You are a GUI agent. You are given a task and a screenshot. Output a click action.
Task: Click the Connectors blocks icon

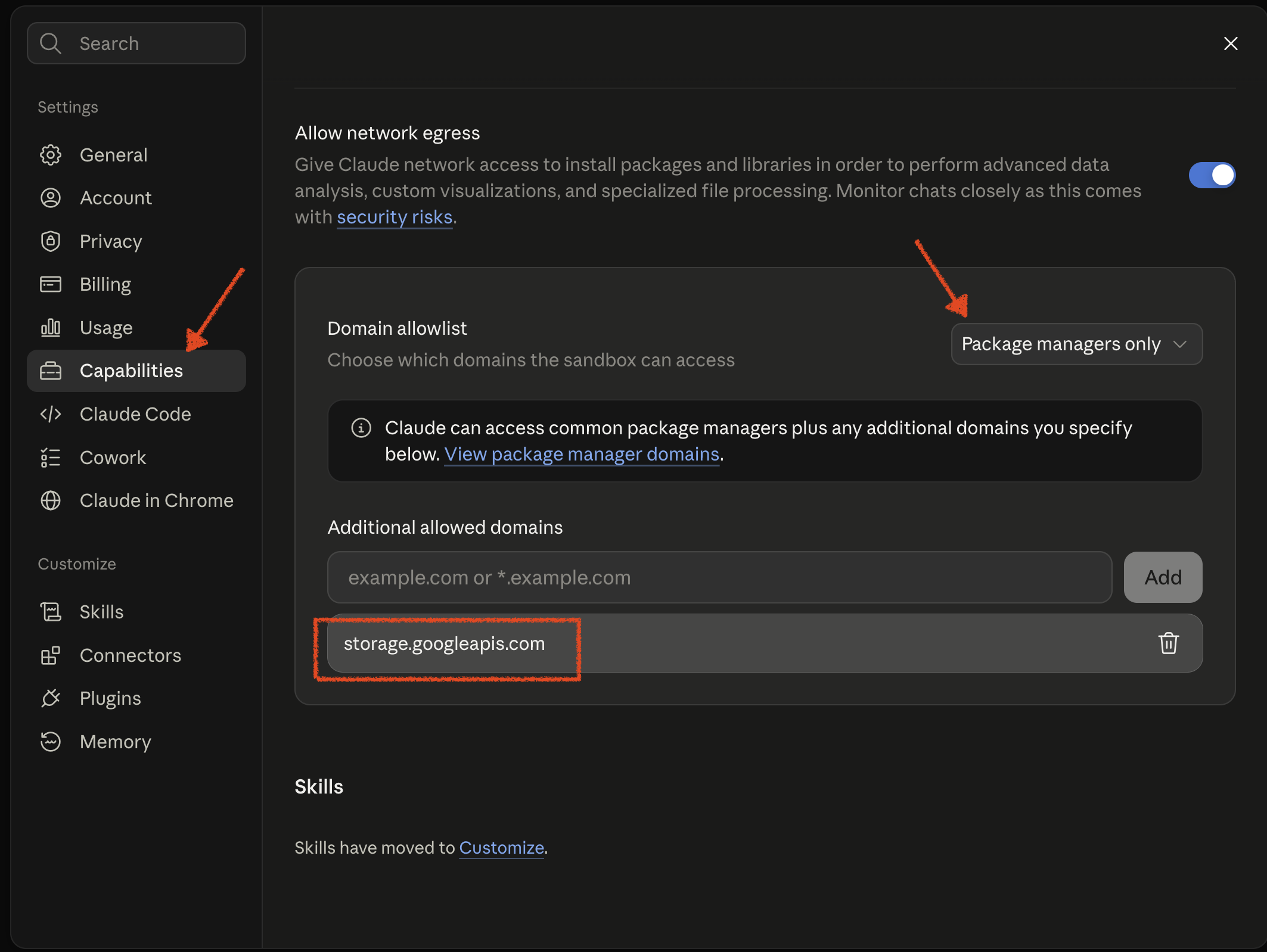point(51,655)
